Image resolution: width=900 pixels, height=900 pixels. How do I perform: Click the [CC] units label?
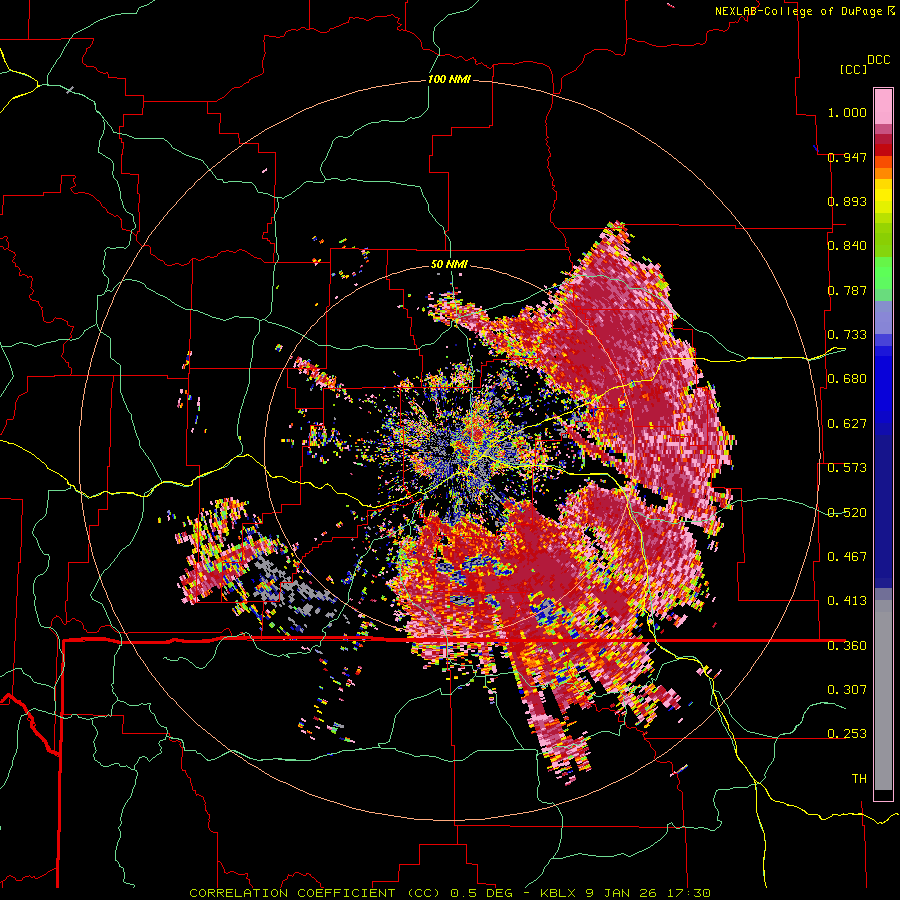[854, 69]
